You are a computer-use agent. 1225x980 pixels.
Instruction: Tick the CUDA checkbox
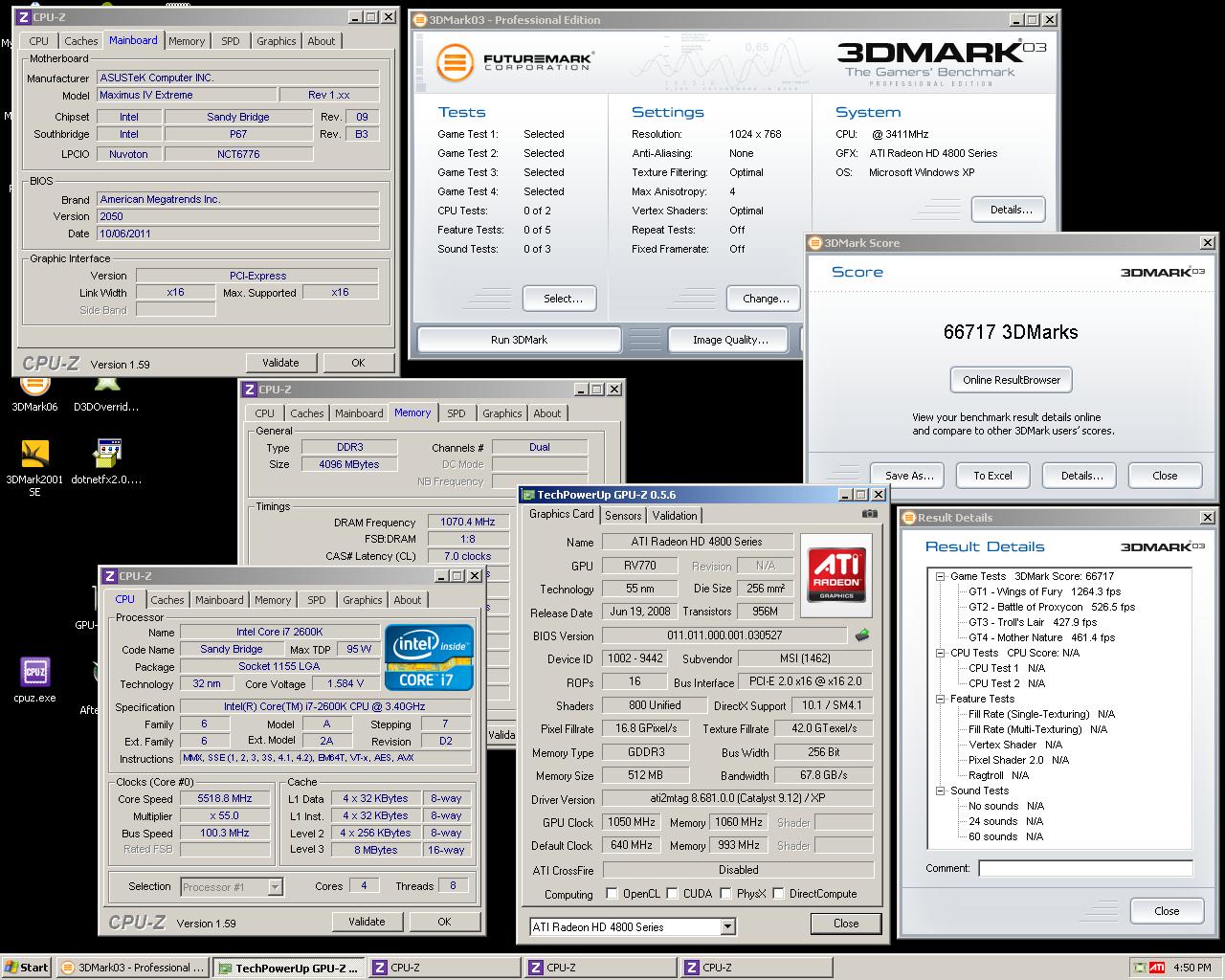tap(674, 894)
